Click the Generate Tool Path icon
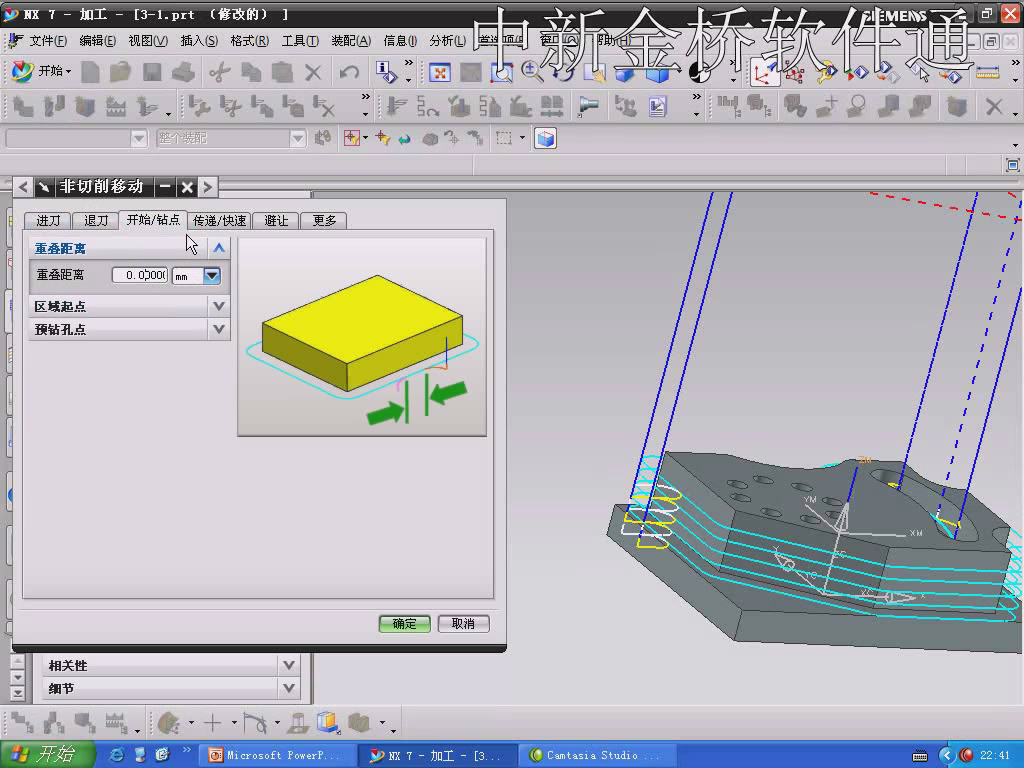The height and width of the screenshot is (768, 1024). (396, 106)
